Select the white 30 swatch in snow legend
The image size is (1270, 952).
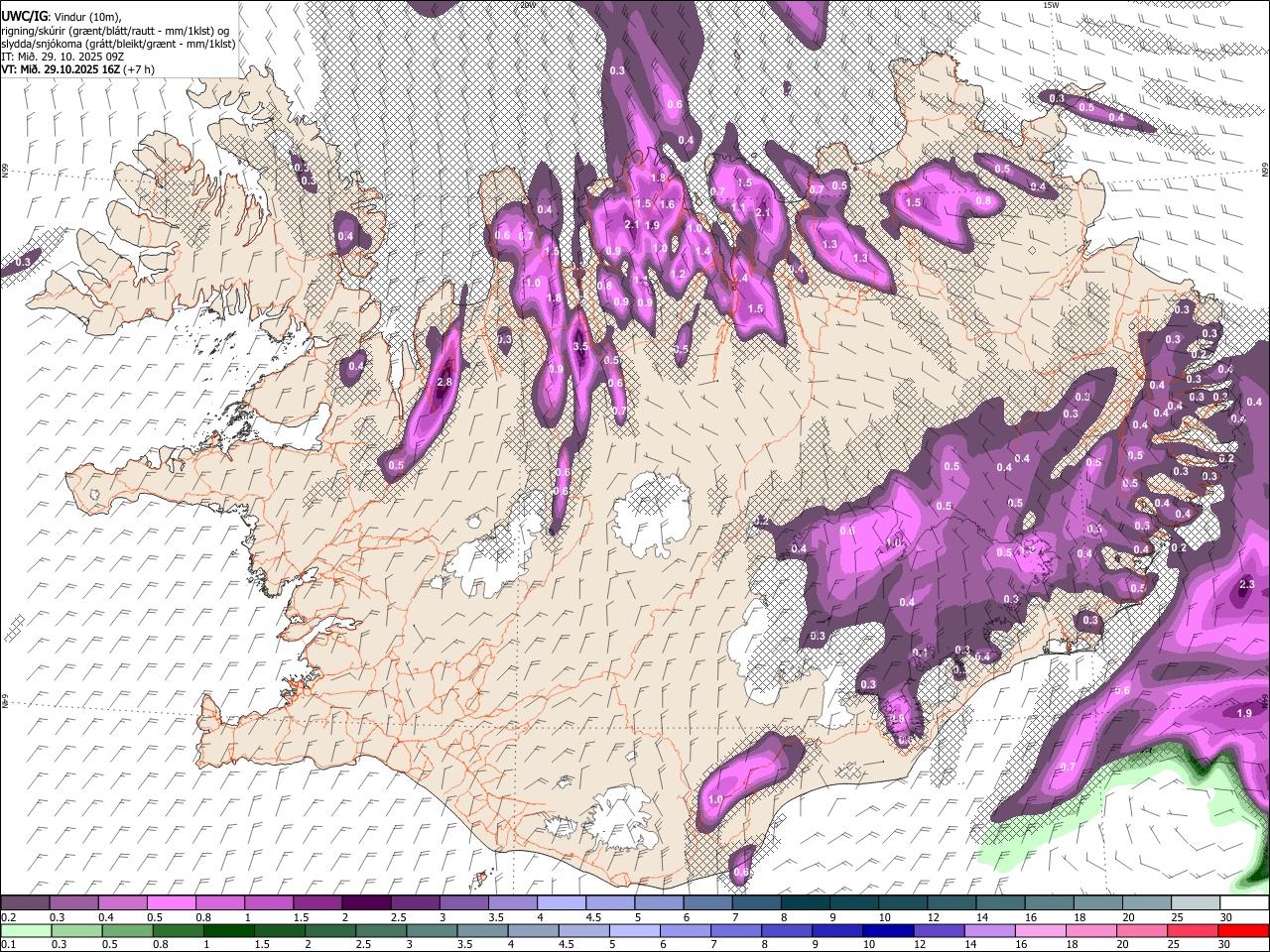click(x=1244, y=902)
